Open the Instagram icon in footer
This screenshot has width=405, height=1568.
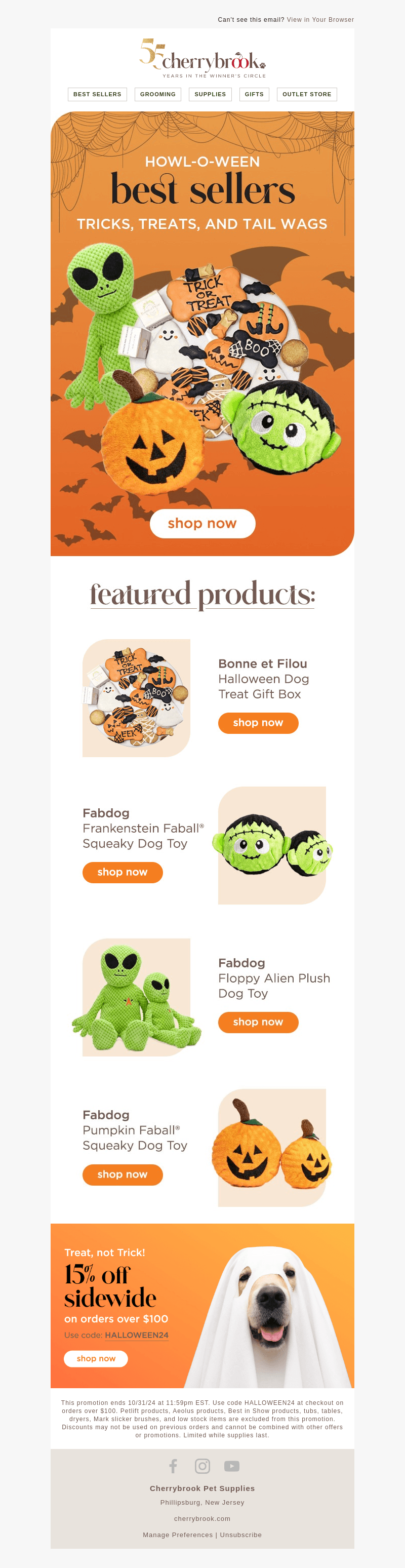(x=202, y=1466)
